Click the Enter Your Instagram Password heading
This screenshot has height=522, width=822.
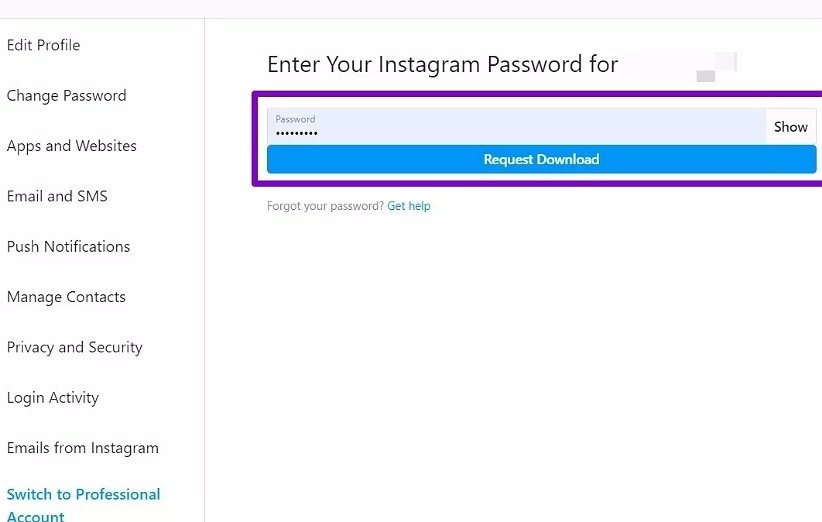[440, 65]
